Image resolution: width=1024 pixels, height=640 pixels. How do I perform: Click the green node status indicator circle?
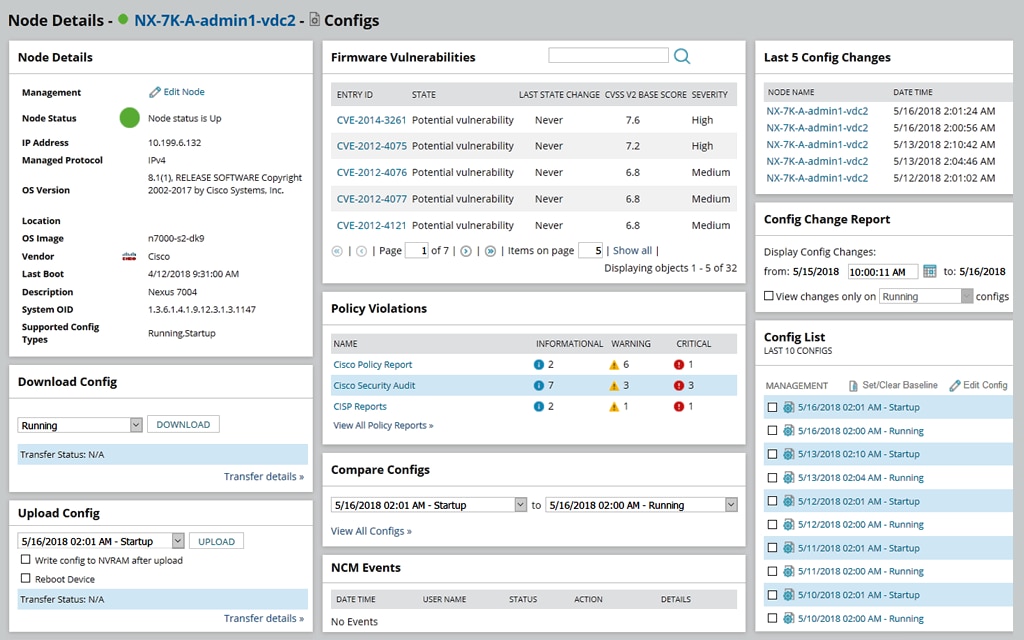pos(129,118)
